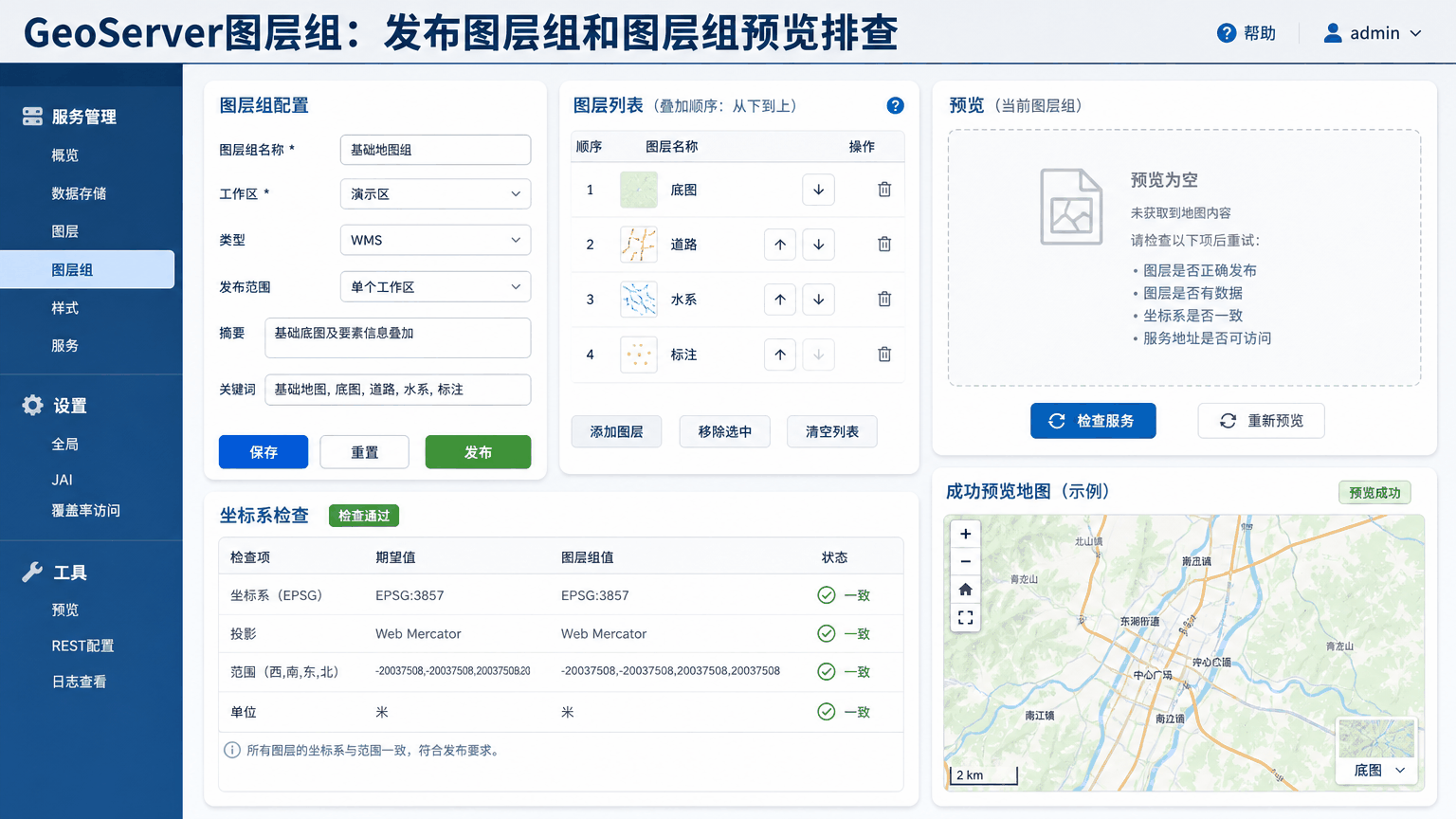Click the 底图 layer thumbnail

[638, 190]
